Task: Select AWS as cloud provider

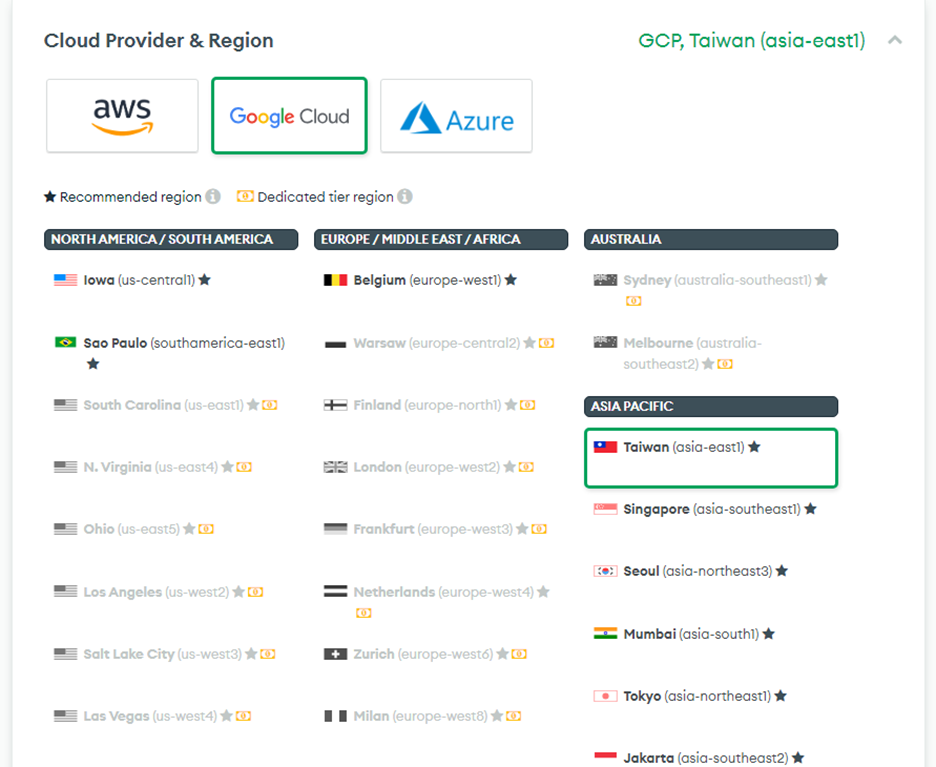Action: tap(122, 116)
